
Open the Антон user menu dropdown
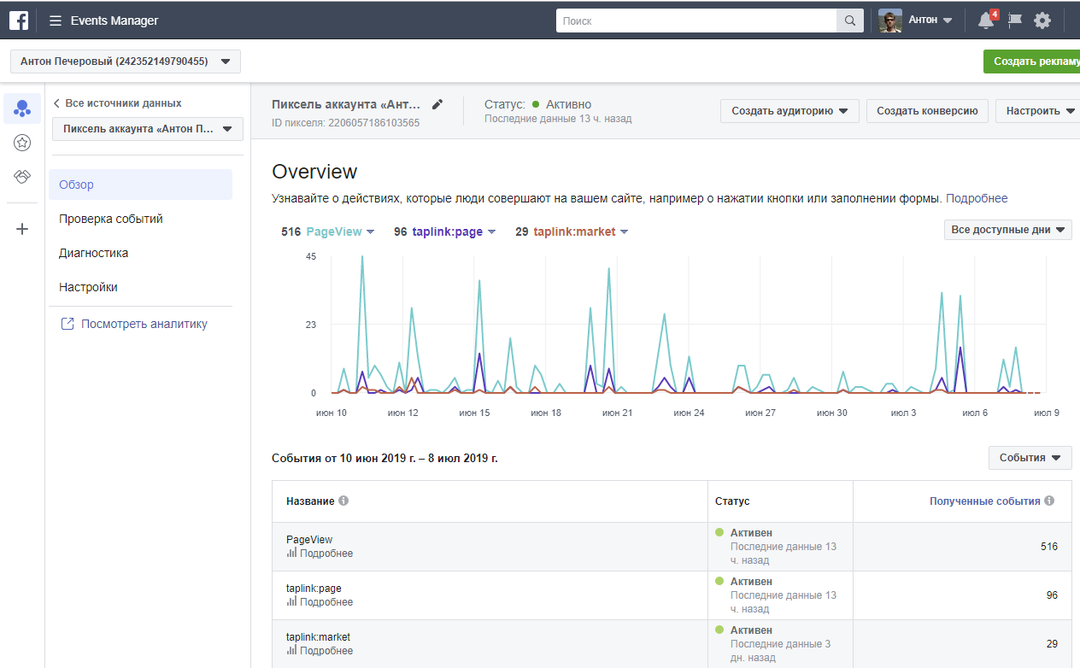[931, 21]
